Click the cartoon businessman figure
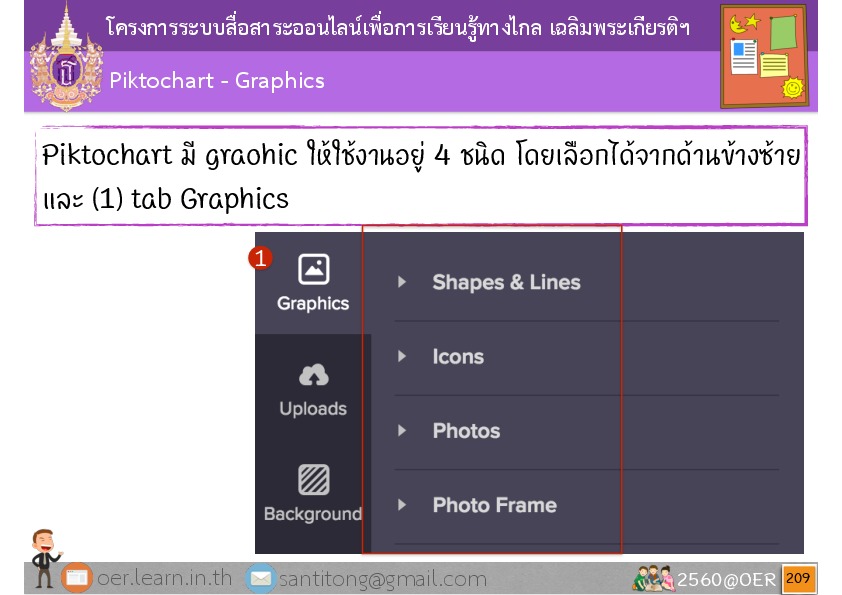Screen dimensions: 842x595 coord(45,558)
